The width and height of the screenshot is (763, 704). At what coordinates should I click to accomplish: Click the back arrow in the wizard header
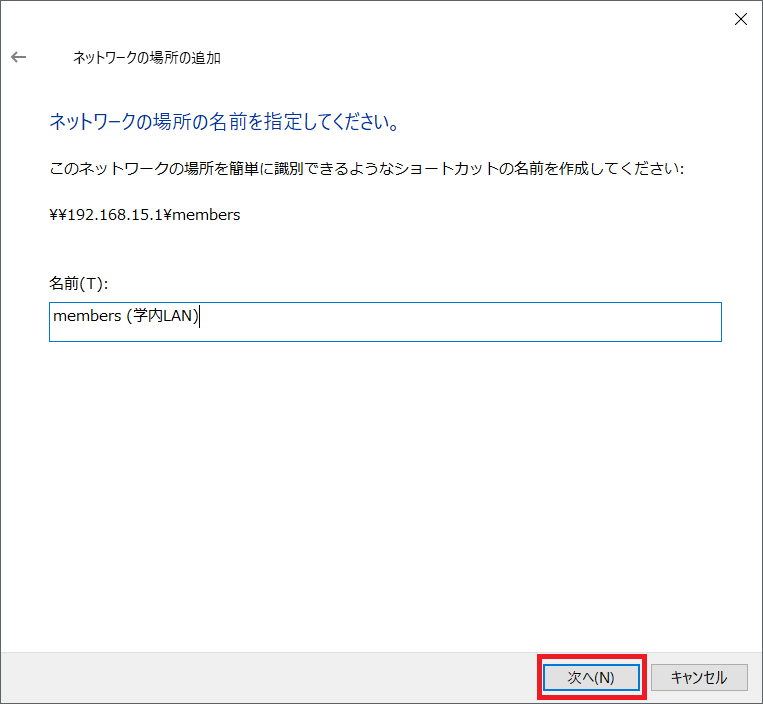point(18,58)
